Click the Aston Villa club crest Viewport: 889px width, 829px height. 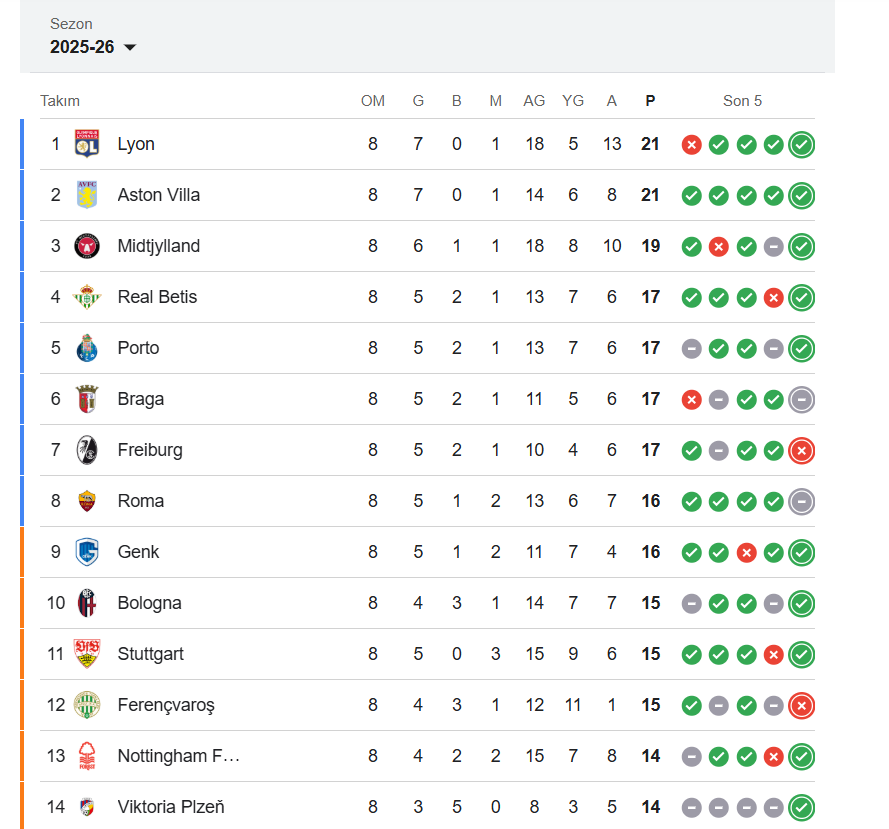pyautogui.click(x=87, y=195)
